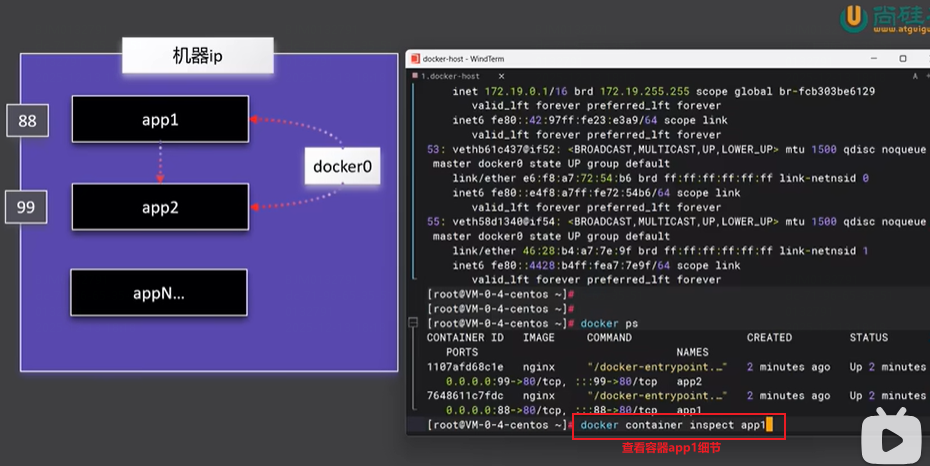Click the docker0 label box
The height and width of the screenshot is (466, 930).
click(x=342, y=166)
